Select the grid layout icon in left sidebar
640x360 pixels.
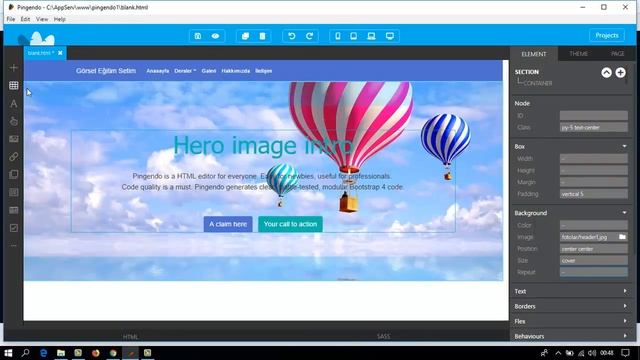click(x=13, y=85)
